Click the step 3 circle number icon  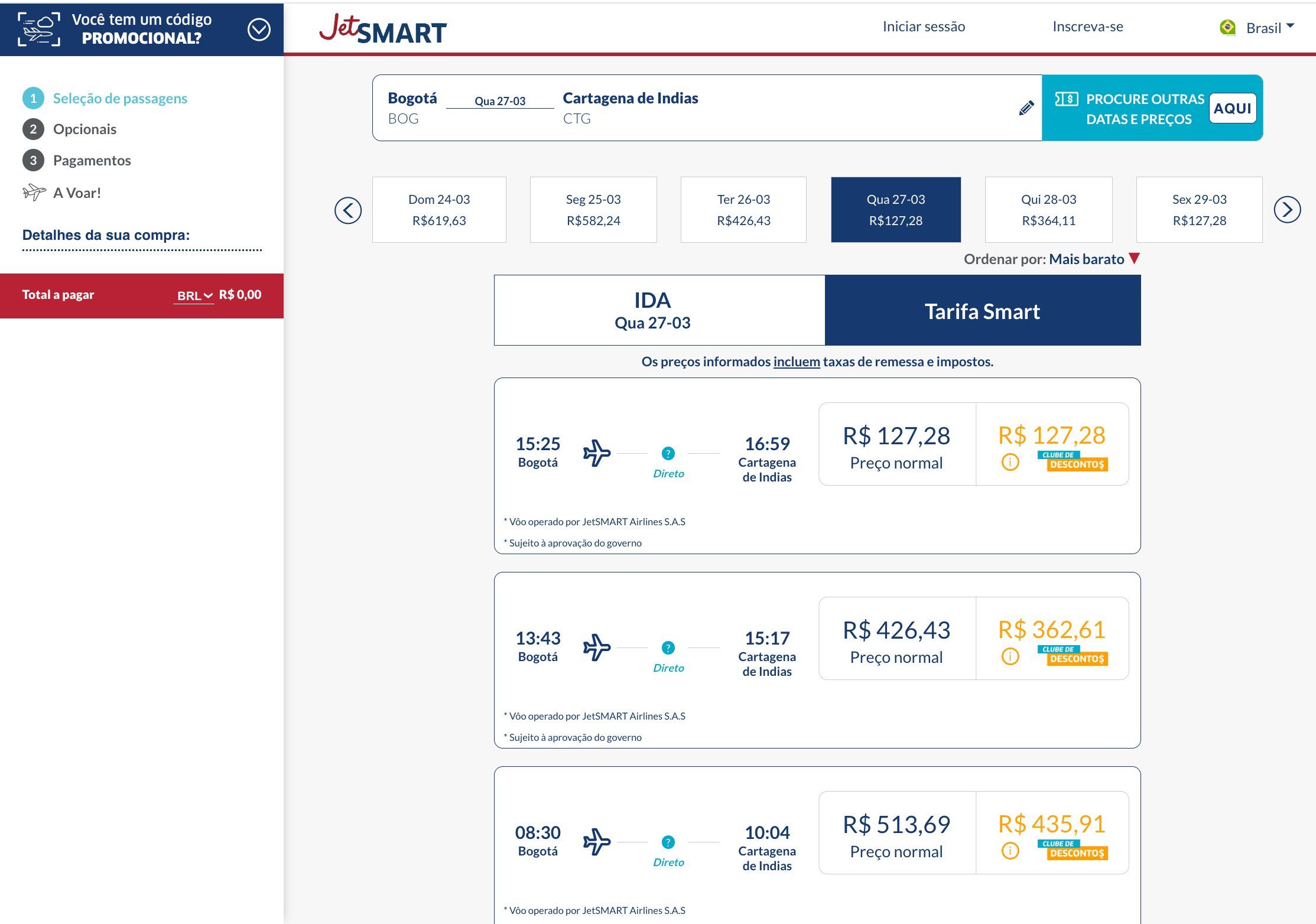point(33,160)
